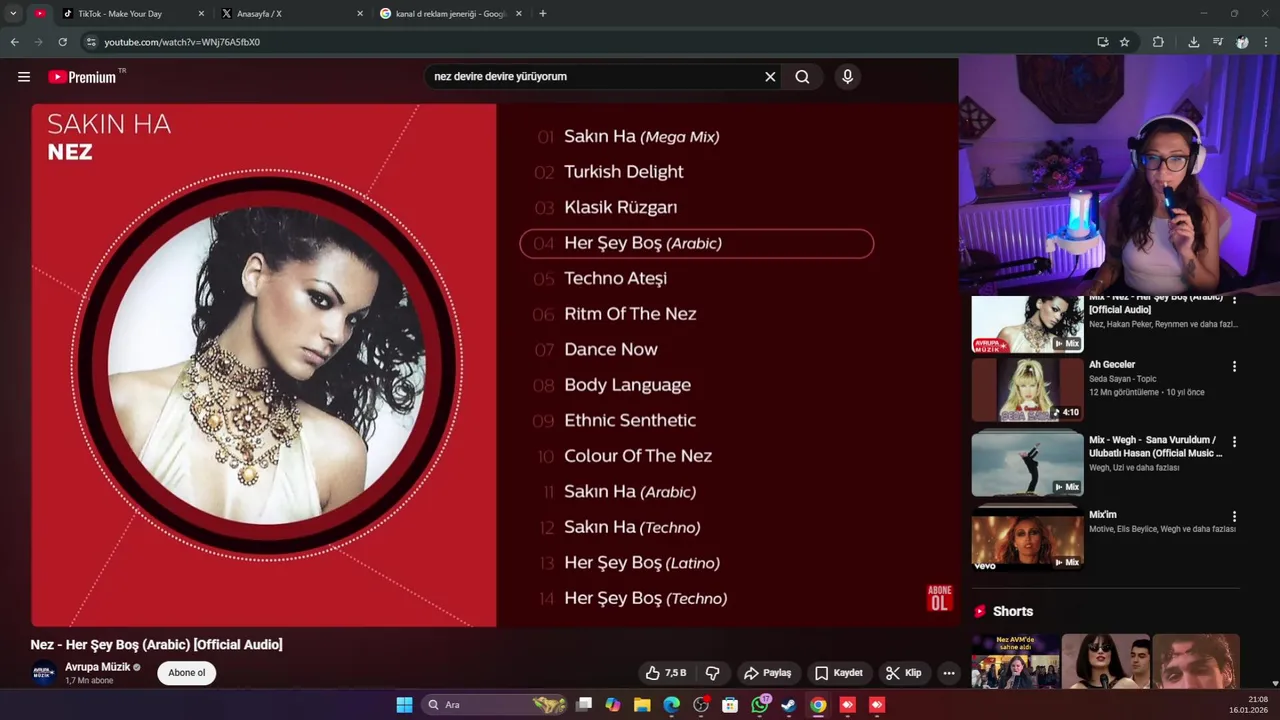This screenshot has width=1280, height=720.
Task: Open the Mix'im playlist thumbnail
Action: tap(1027, 539)
